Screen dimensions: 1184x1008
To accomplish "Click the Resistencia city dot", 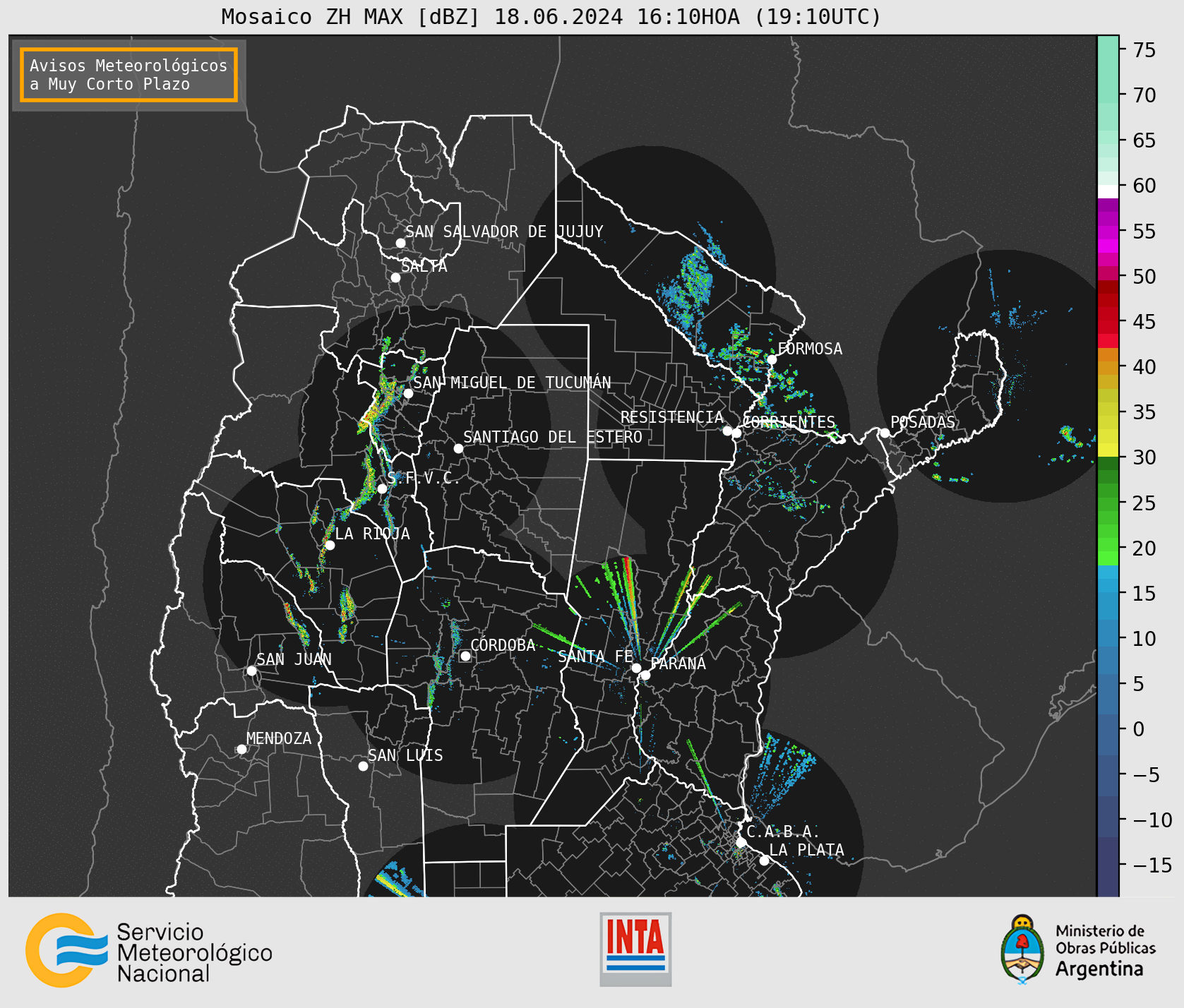I will click(x=727, y=431).
